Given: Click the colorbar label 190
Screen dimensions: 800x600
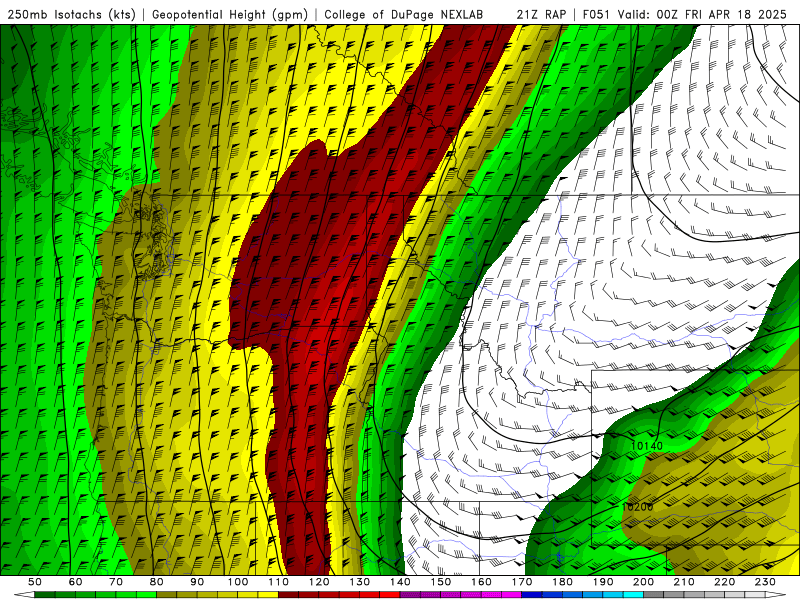Looking at the screenshot, I should [x=603, y=582].
